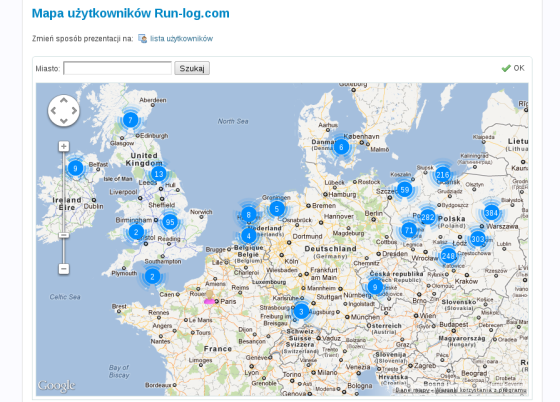Select cluster marker 95 near Birmingham
This screenshot has height=402, width=560.
click(x=170, y=222)
